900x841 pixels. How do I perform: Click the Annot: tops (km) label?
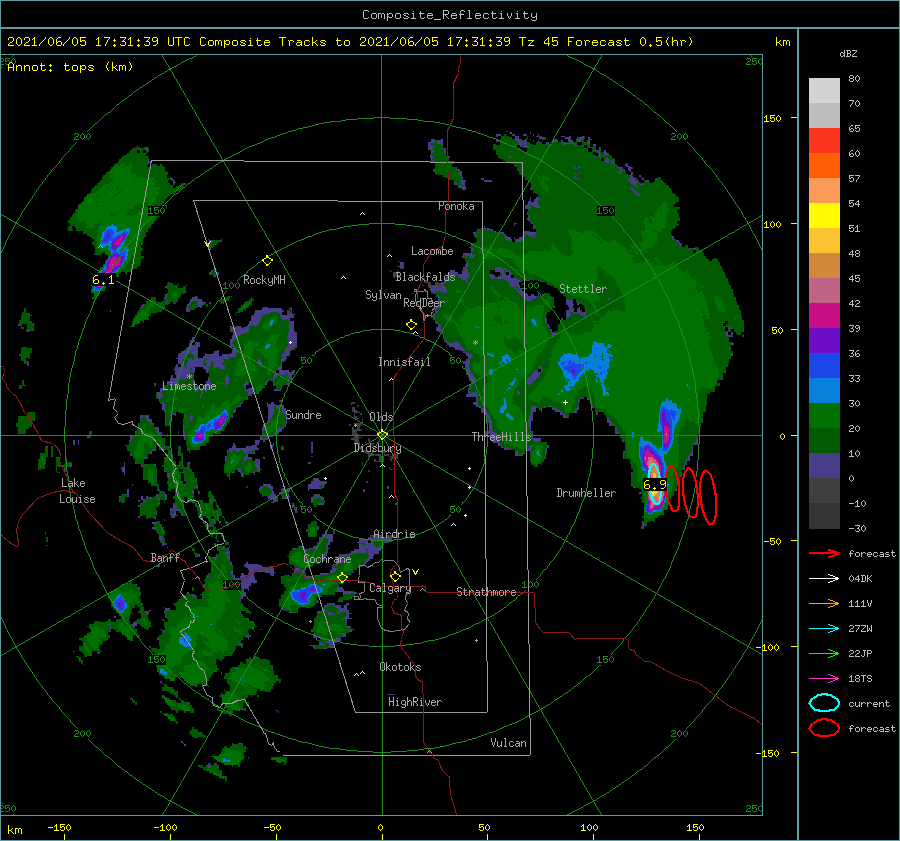pyautogui.click(x=70, y=67)
